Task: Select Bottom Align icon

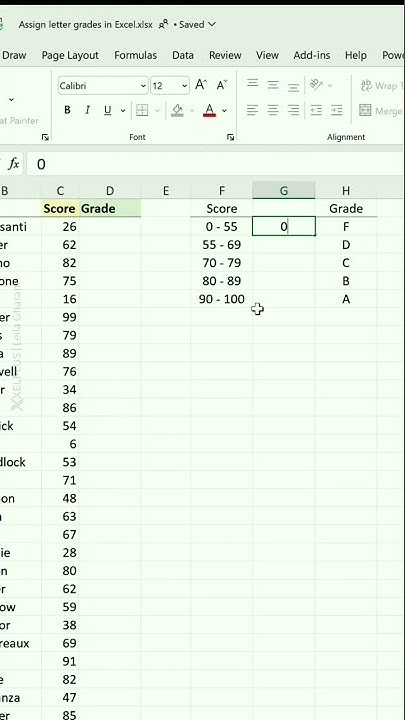Action: point(293,85)
